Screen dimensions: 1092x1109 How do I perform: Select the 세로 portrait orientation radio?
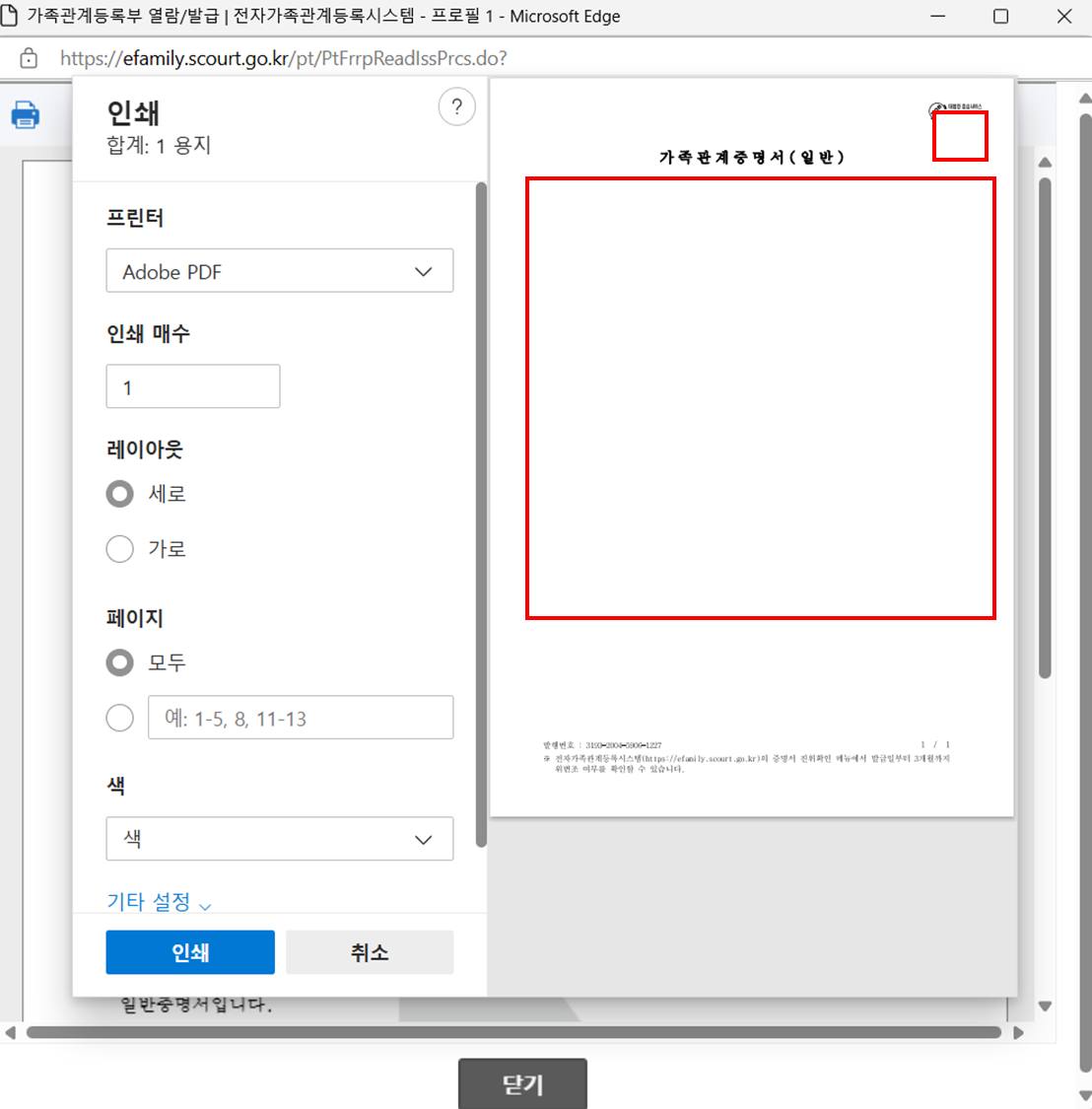[x=119, y=494]
